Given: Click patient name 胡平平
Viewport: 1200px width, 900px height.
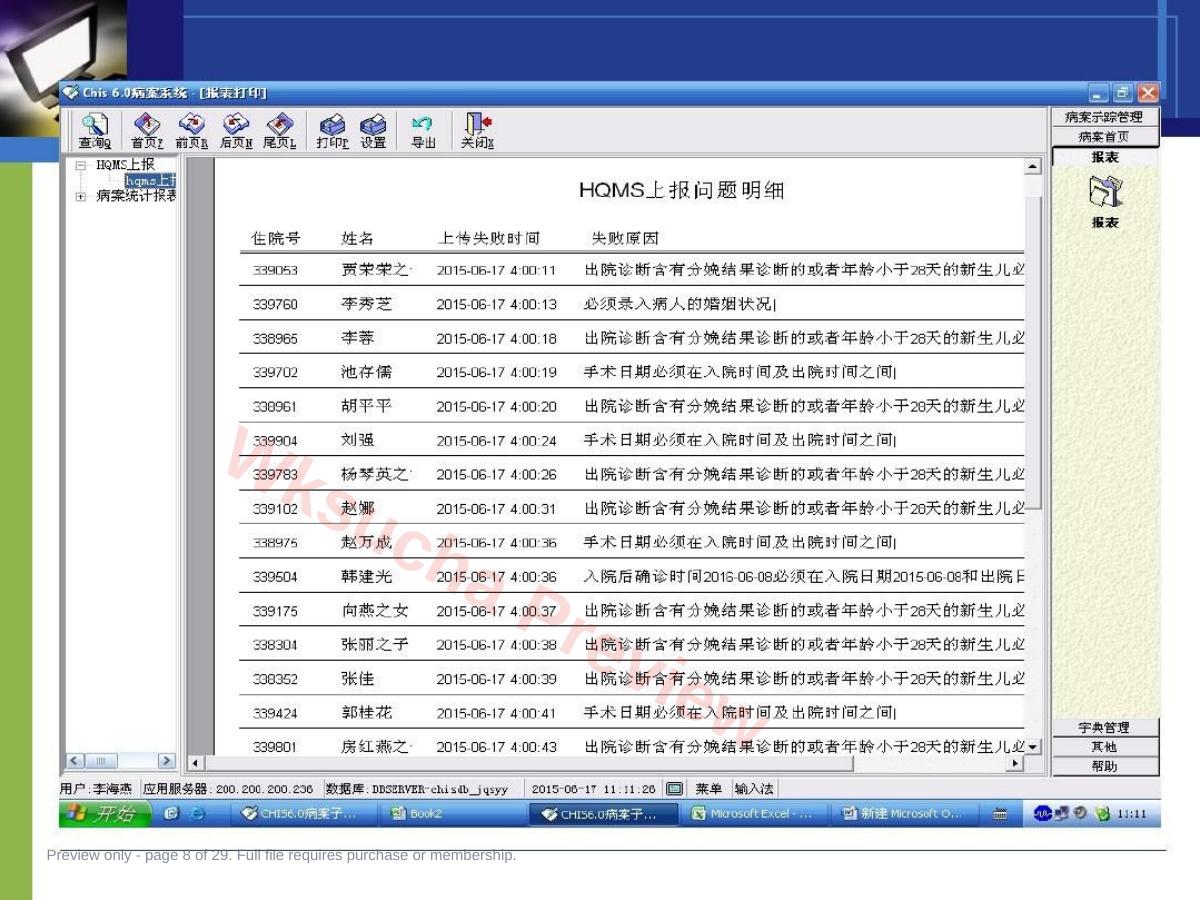Looking at the screenshot, I should tap(366, 406).
